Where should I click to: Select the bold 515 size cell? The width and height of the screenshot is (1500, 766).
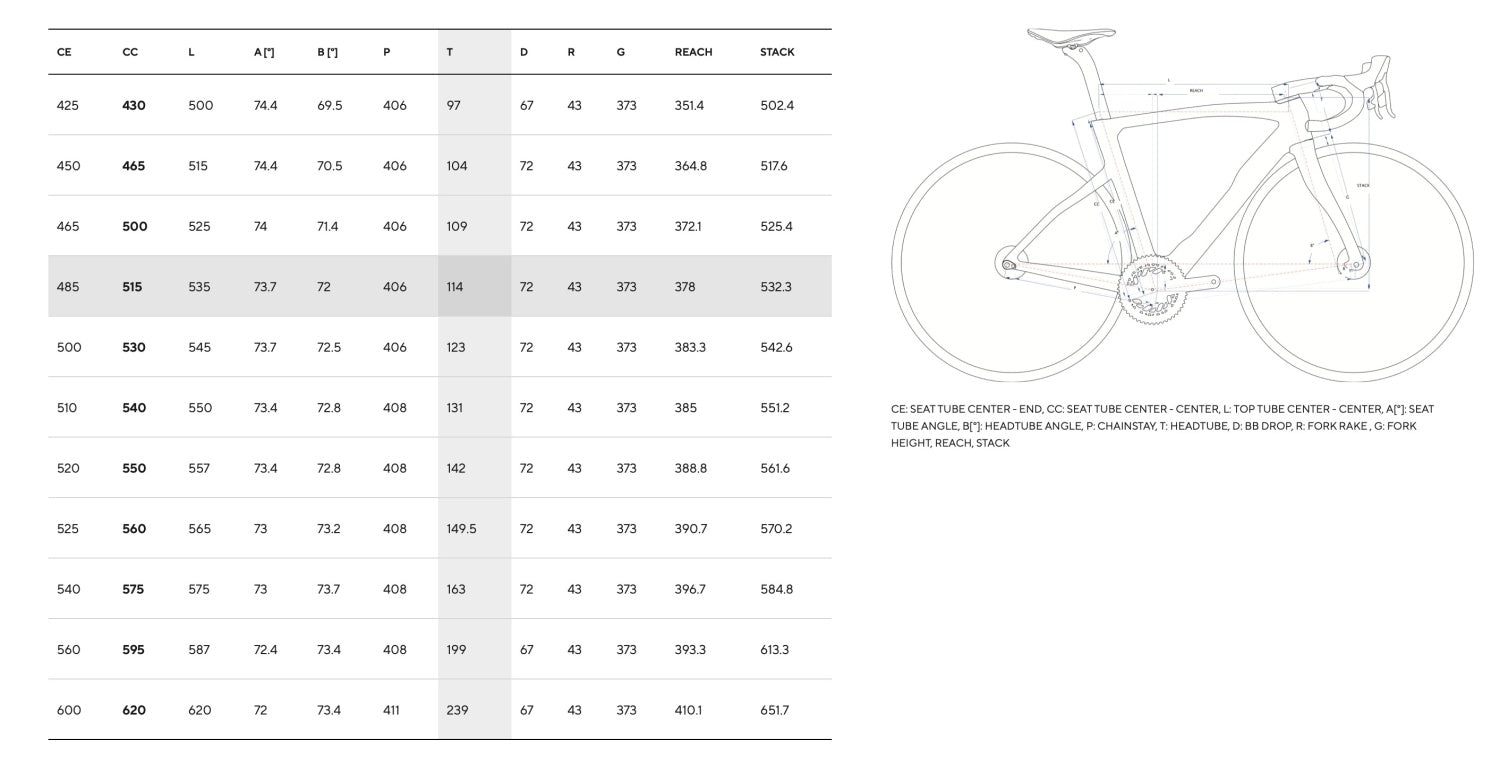132,287
